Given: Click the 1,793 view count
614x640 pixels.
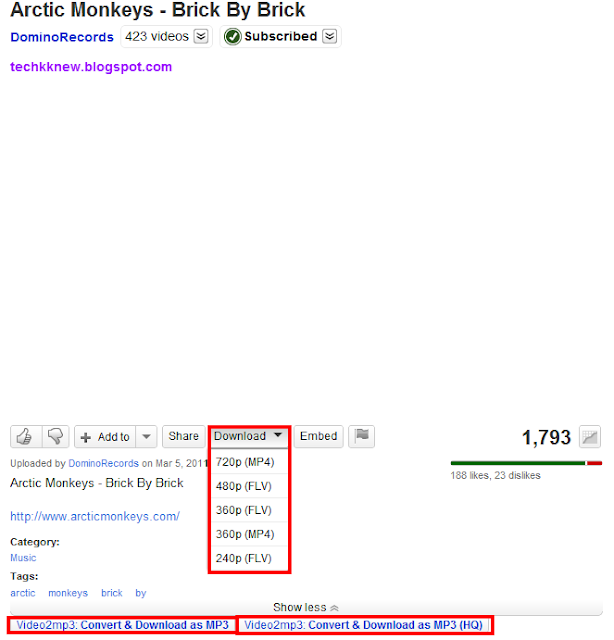Looking at the screenshot, I should (x=546, y=438).
